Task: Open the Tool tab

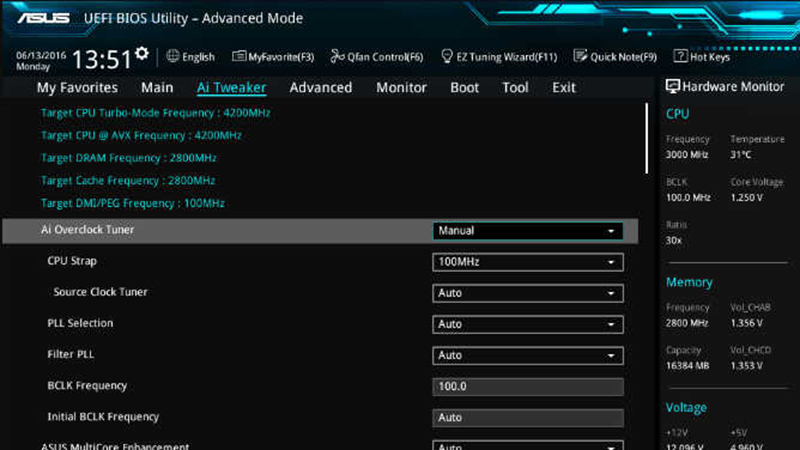Action: pos(515,88)
